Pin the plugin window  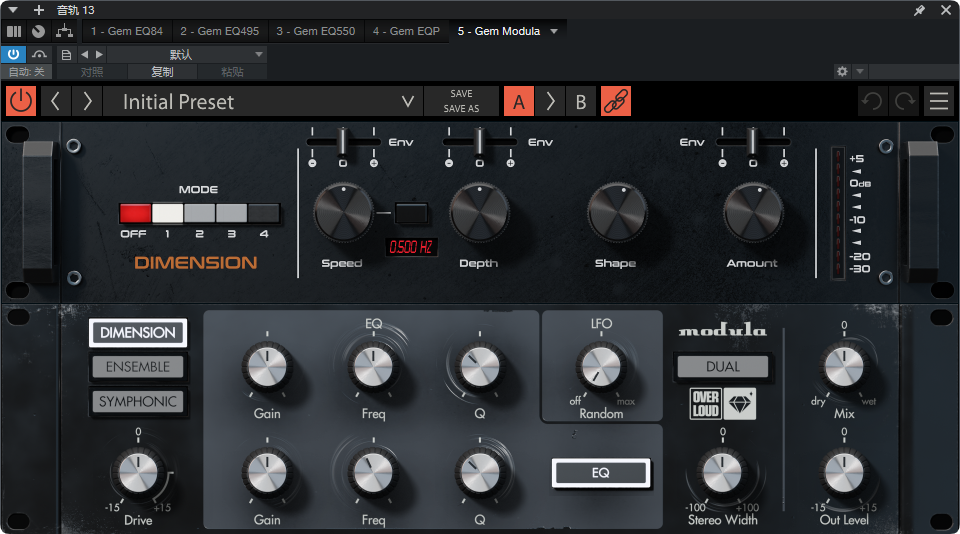(x=919, y=10)
